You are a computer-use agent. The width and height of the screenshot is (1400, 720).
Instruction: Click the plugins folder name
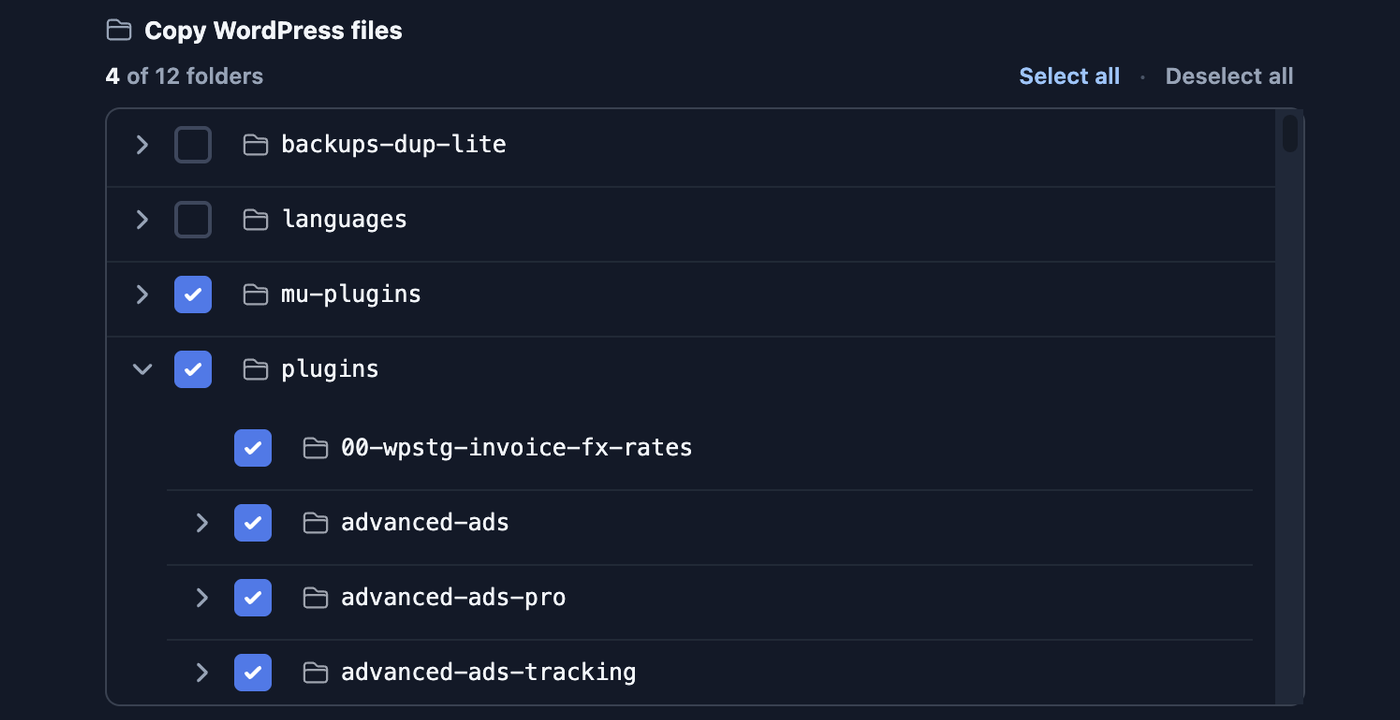tap(330, 370)
